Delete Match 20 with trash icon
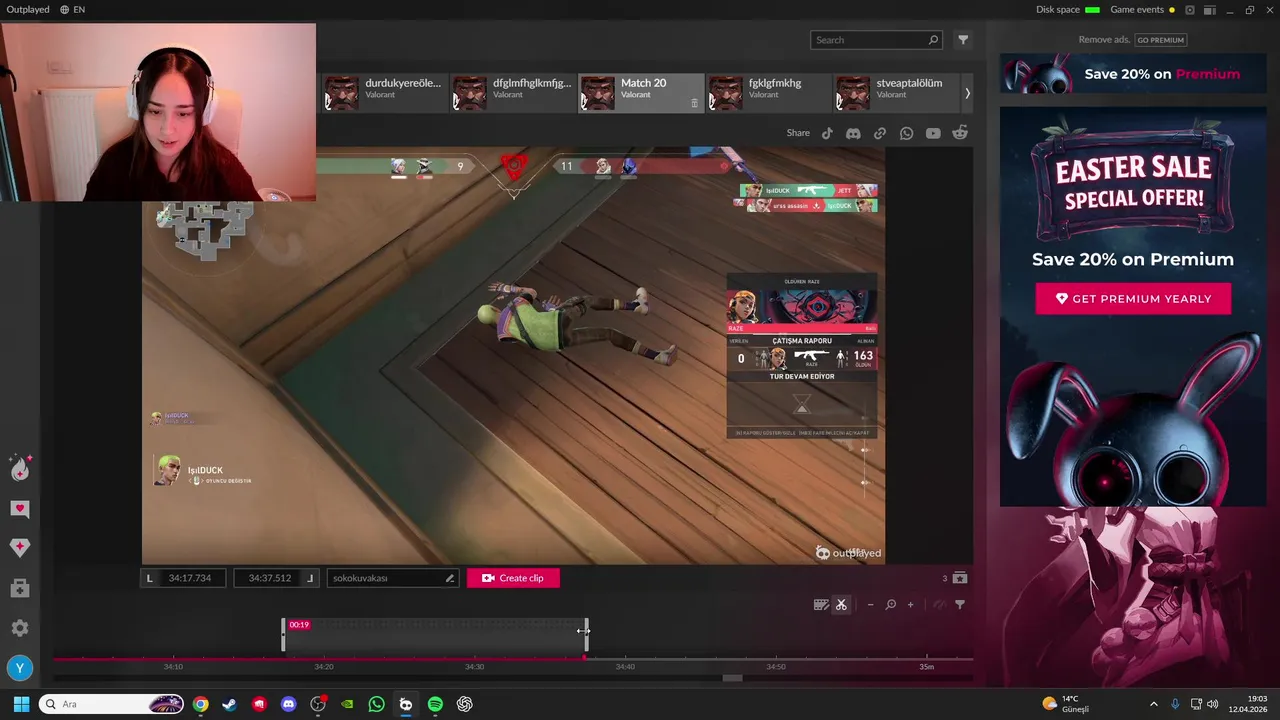 click(695, 103)
